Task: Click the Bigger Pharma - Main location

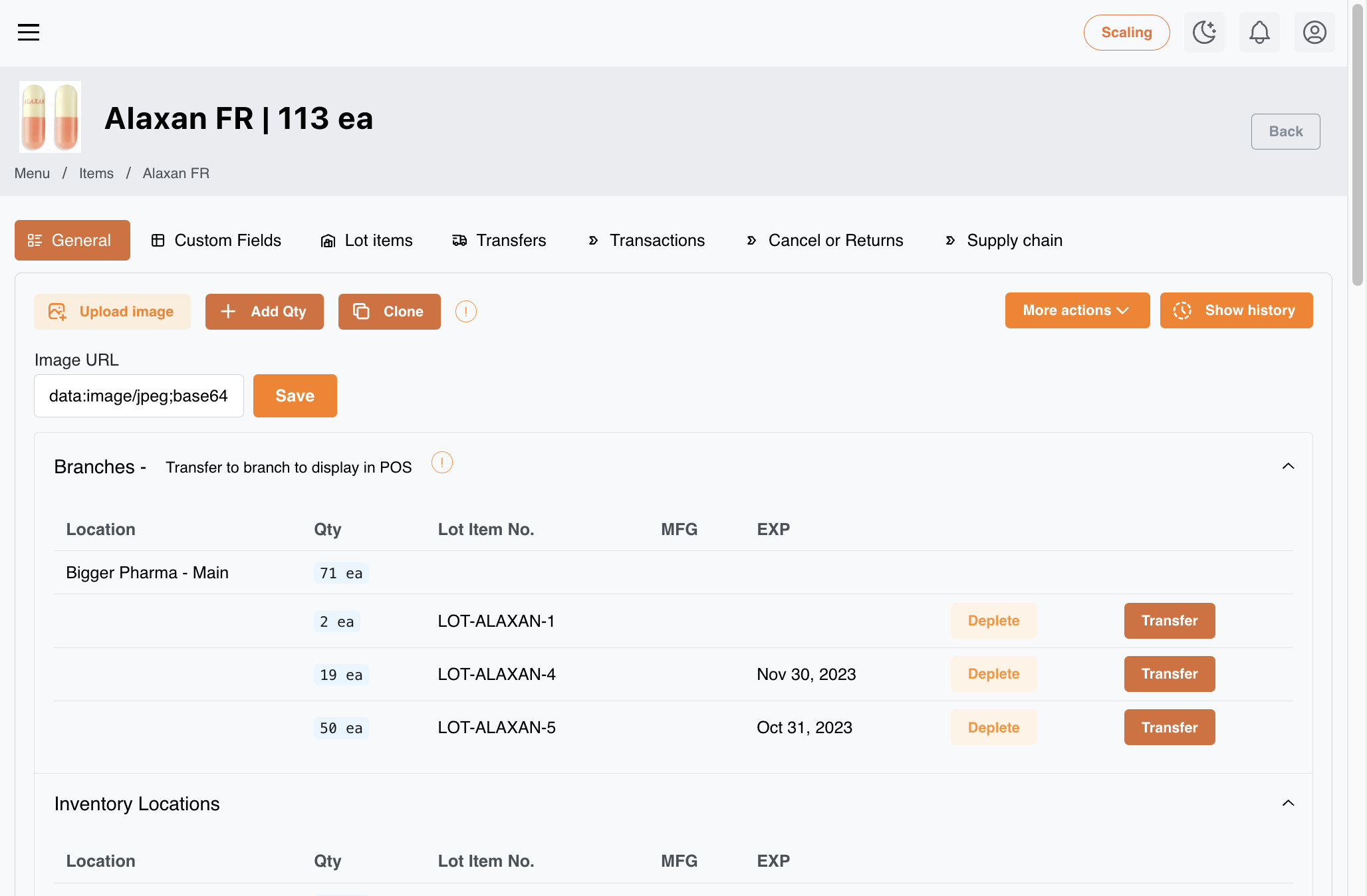Action: tap(147, 573)
